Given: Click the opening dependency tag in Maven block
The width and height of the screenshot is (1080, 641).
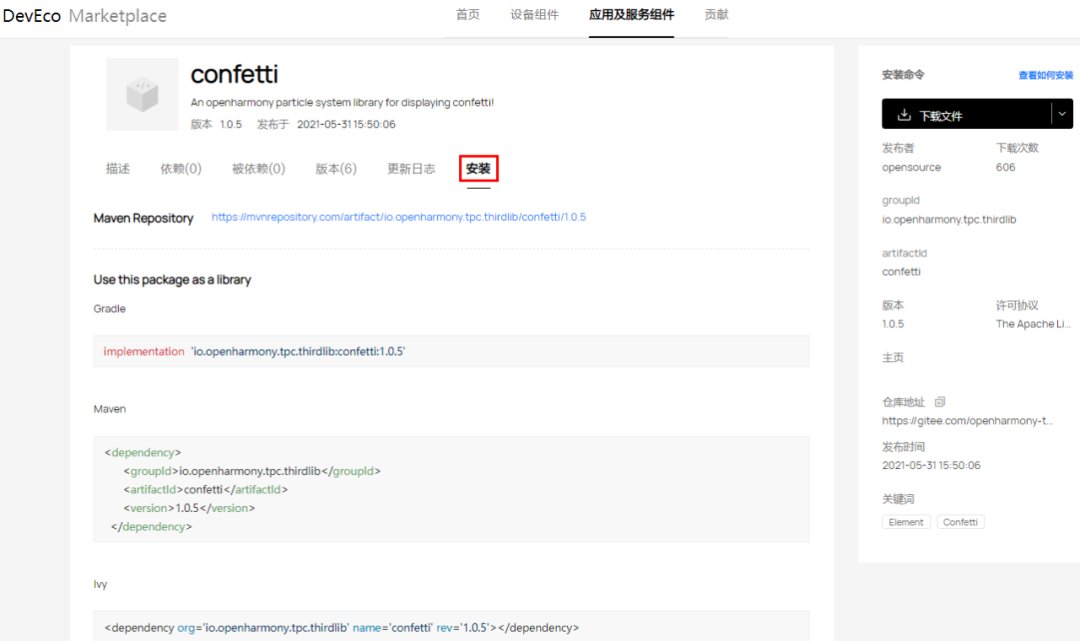Looking at the screenshot, I should coord(143,452).
